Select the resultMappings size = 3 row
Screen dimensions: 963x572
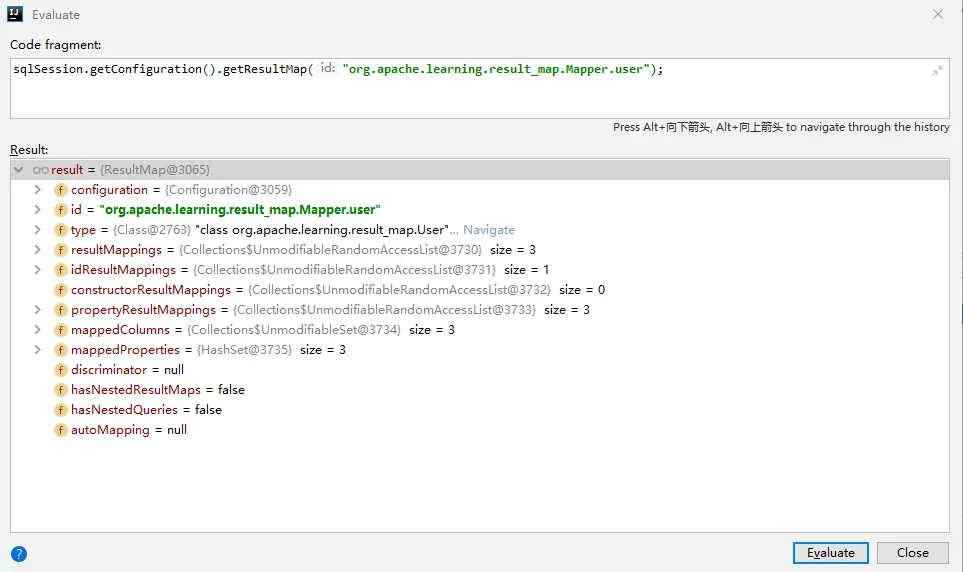pyautogui.click(x=480, y=249)
